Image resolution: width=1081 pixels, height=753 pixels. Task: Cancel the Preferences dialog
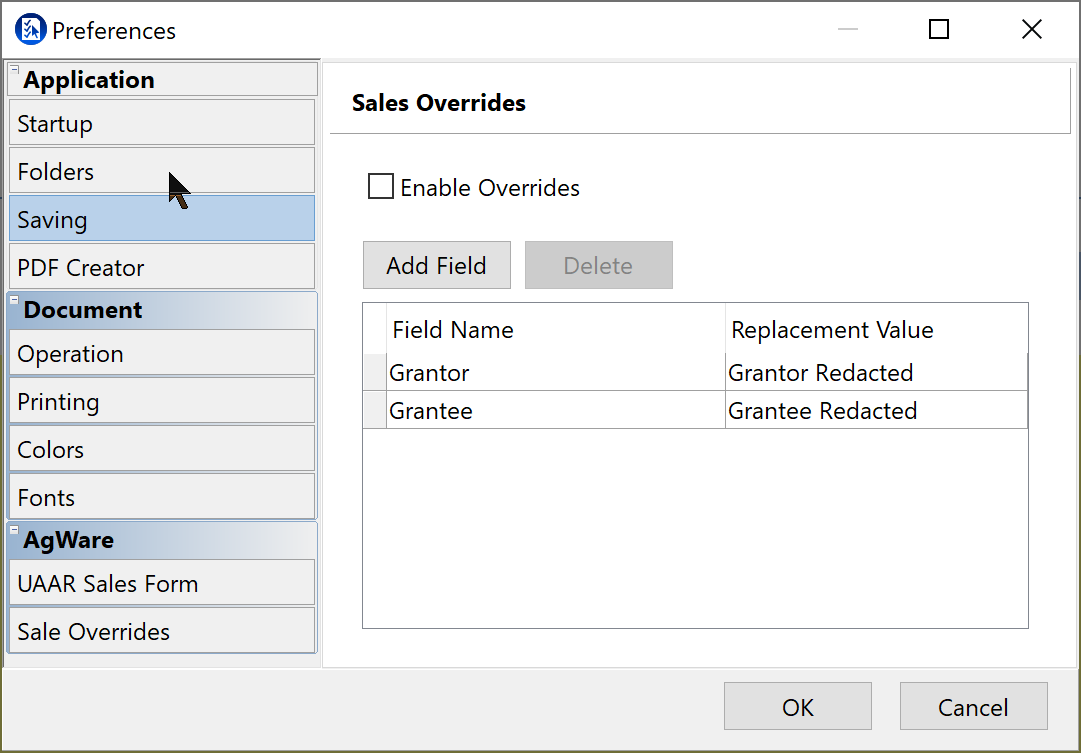point(973,708)
